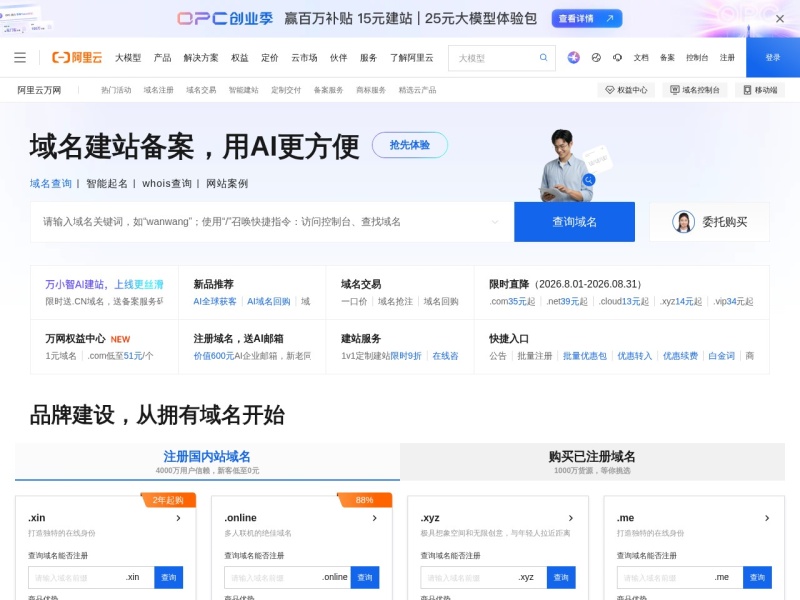Click the 万网权益中心 NEW entry
This screenshot has width=800, height=600.
pyautogui.click(x=88, y=339)
